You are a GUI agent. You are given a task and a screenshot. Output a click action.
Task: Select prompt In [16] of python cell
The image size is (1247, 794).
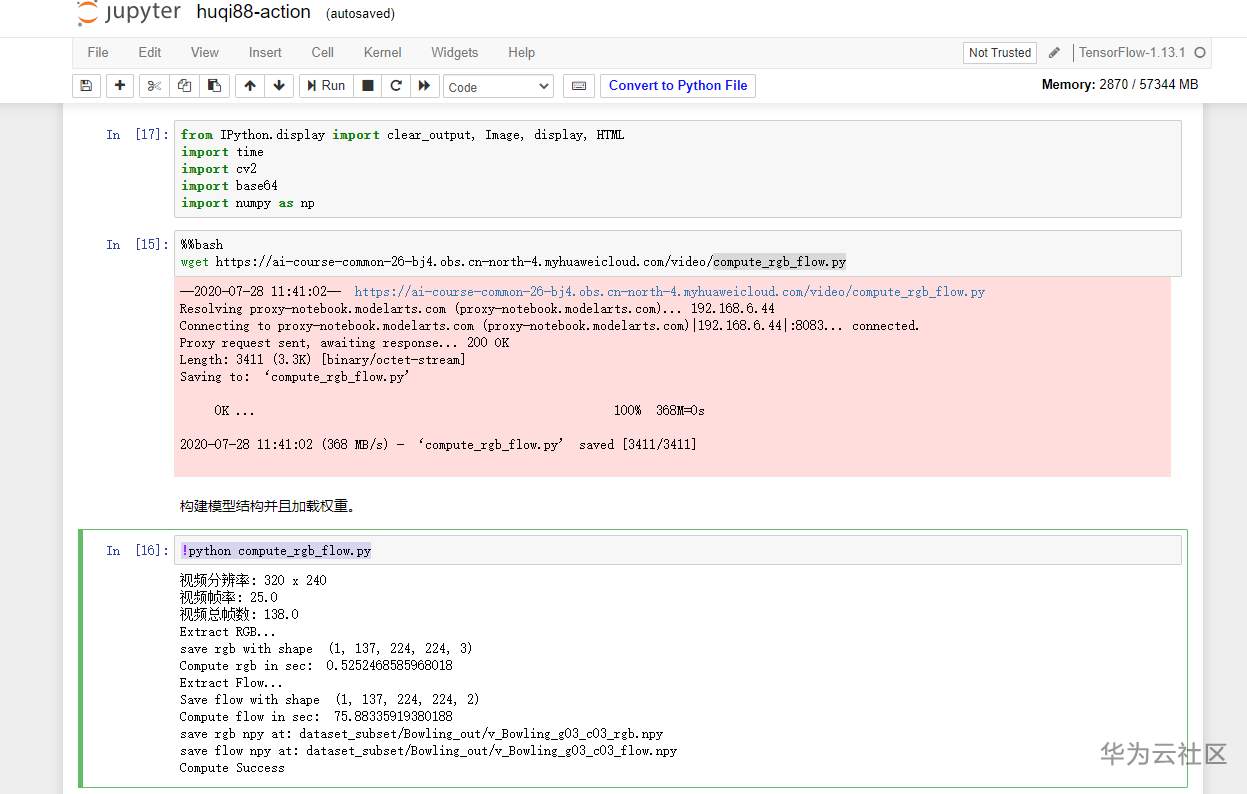click(138, 551)
